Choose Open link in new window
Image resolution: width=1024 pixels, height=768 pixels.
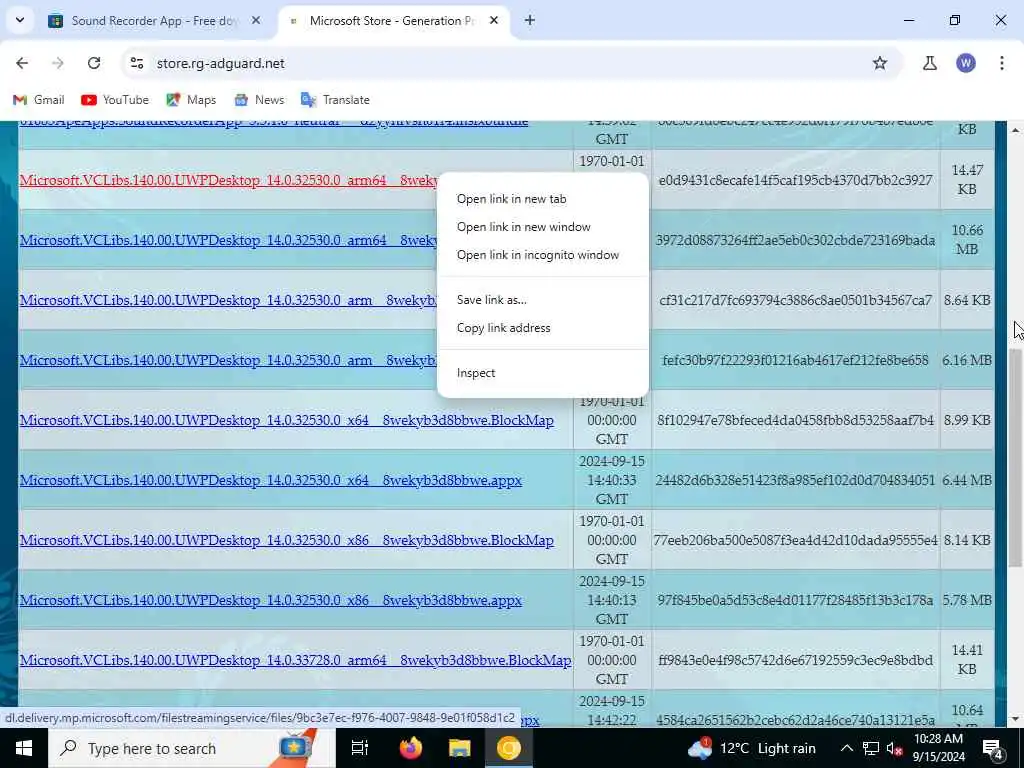point(524,227)
